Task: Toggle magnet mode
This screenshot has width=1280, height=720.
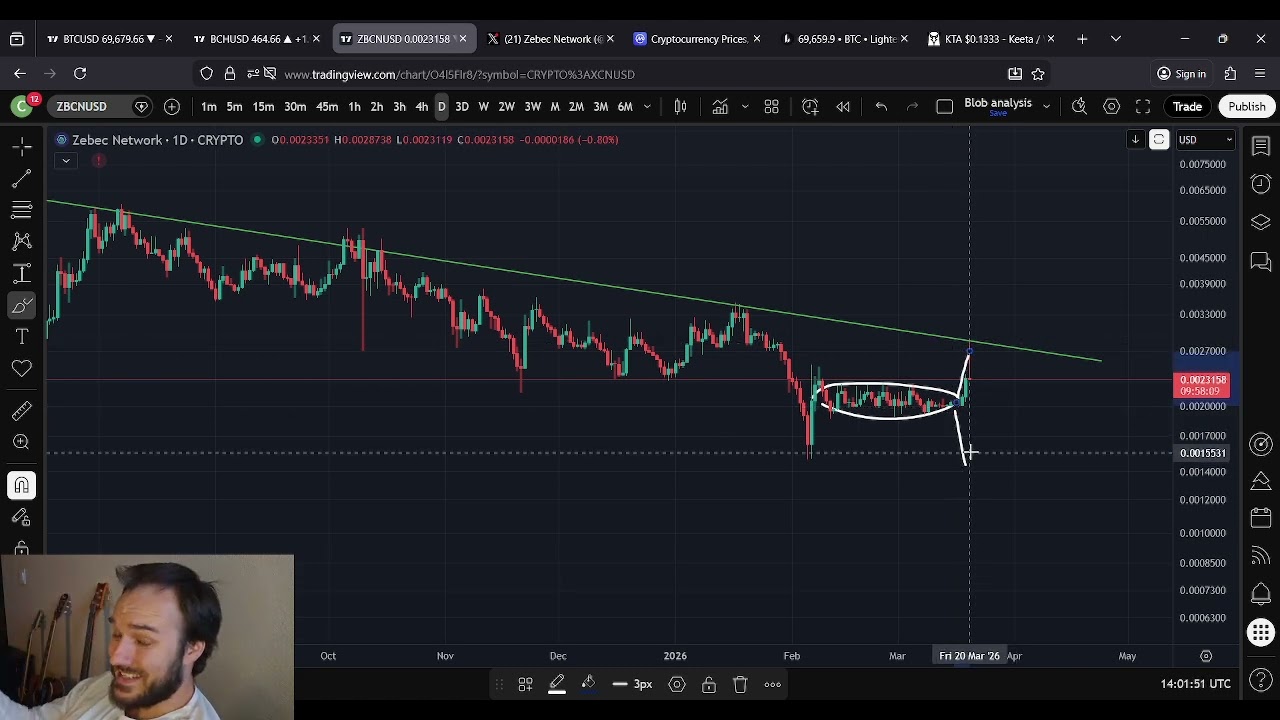Action: tap(21, 486)
